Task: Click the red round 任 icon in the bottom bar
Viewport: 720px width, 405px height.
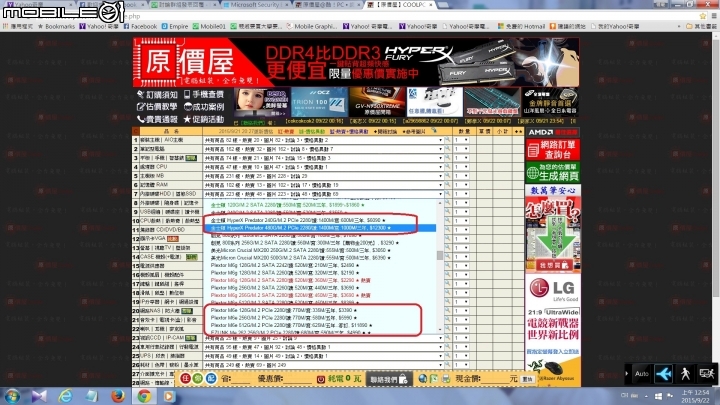Action: click(x=185, y=379)
